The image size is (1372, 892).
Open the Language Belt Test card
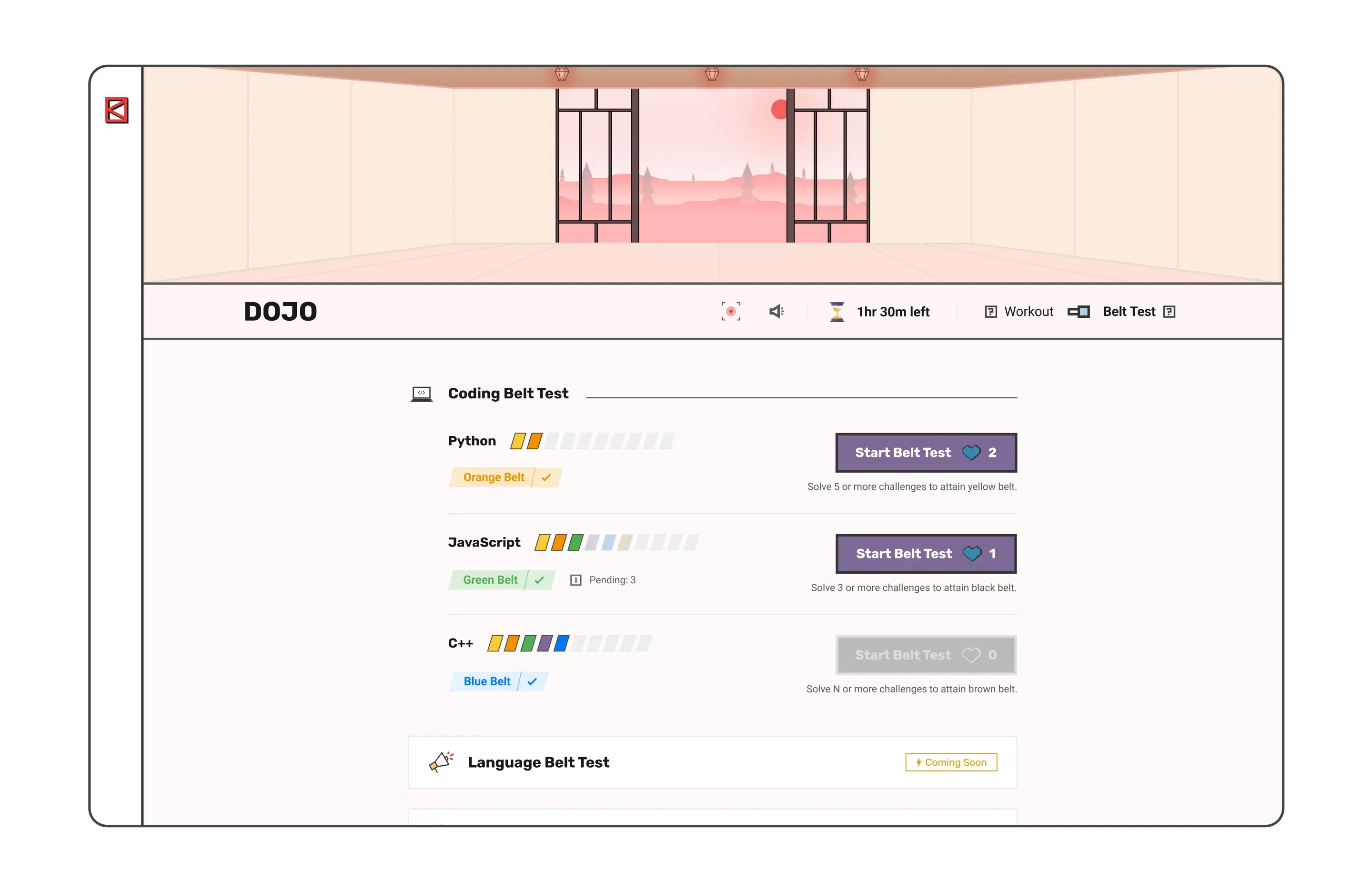(713, 762)
